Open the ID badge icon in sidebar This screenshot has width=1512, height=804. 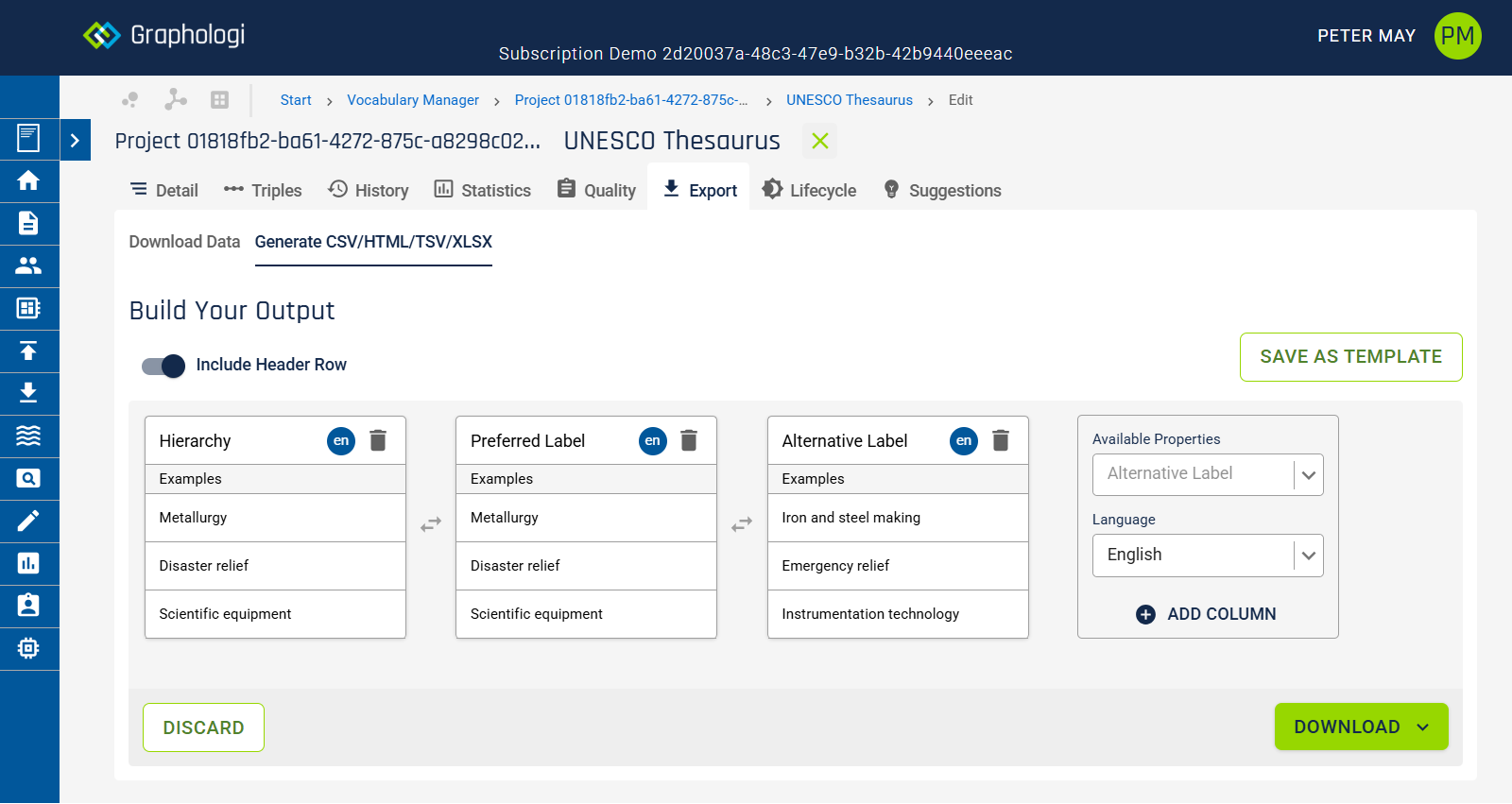(28, 605)
